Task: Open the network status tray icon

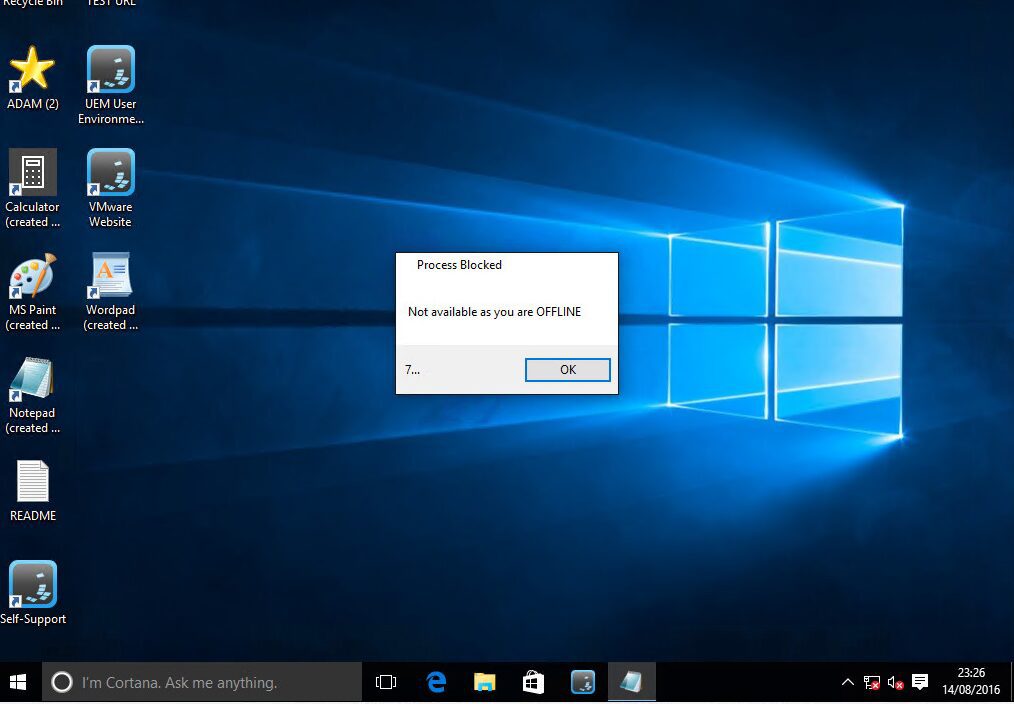Action: [871, 682]
